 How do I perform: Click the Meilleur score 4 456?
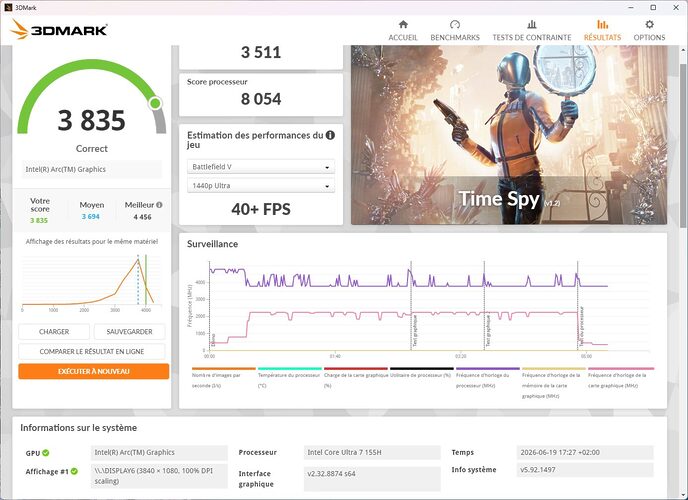tap(142, 217)
